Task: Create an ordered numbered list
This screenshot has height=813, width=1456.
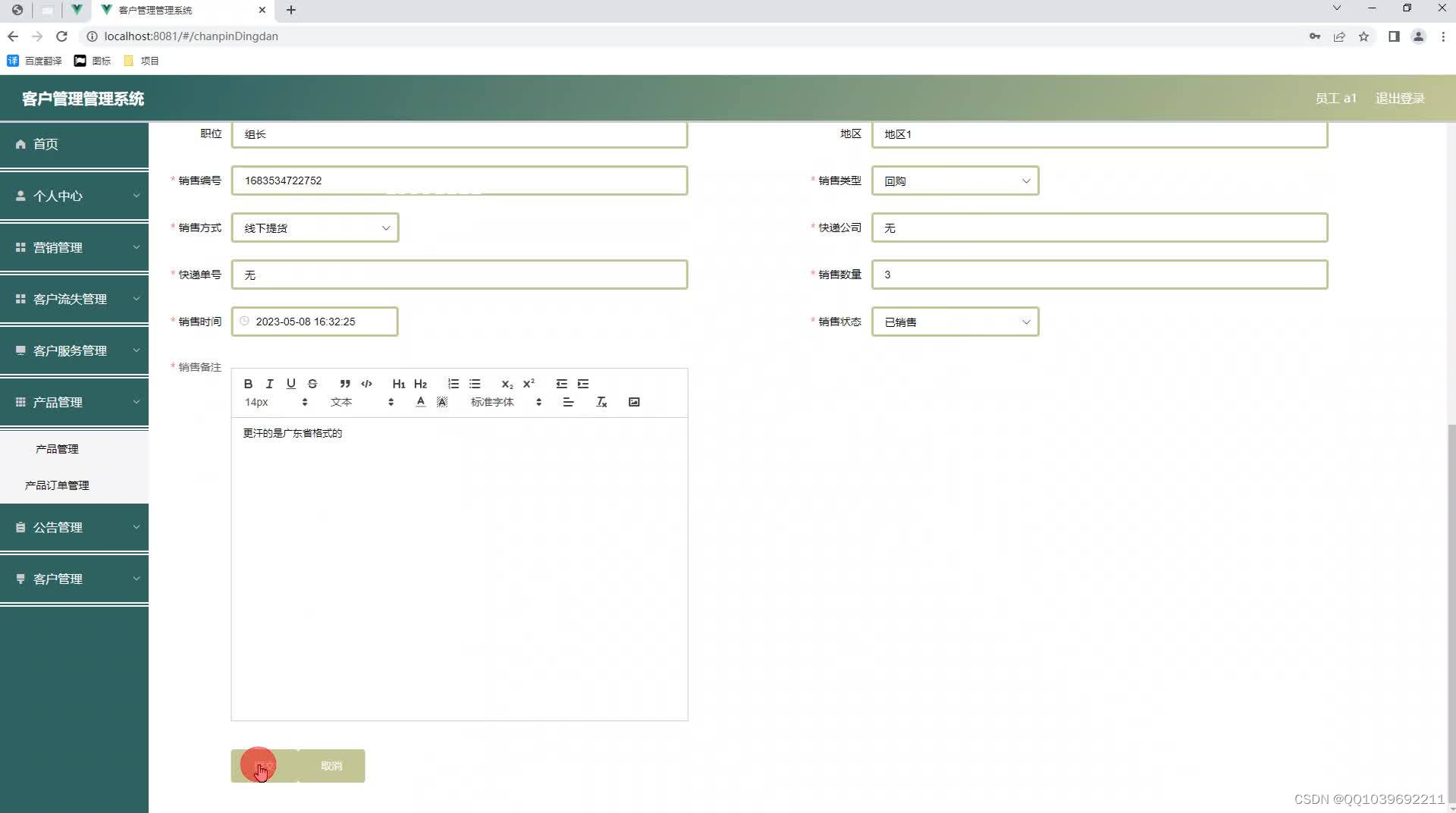Action: pyautogui.click(x=453, y=384)
